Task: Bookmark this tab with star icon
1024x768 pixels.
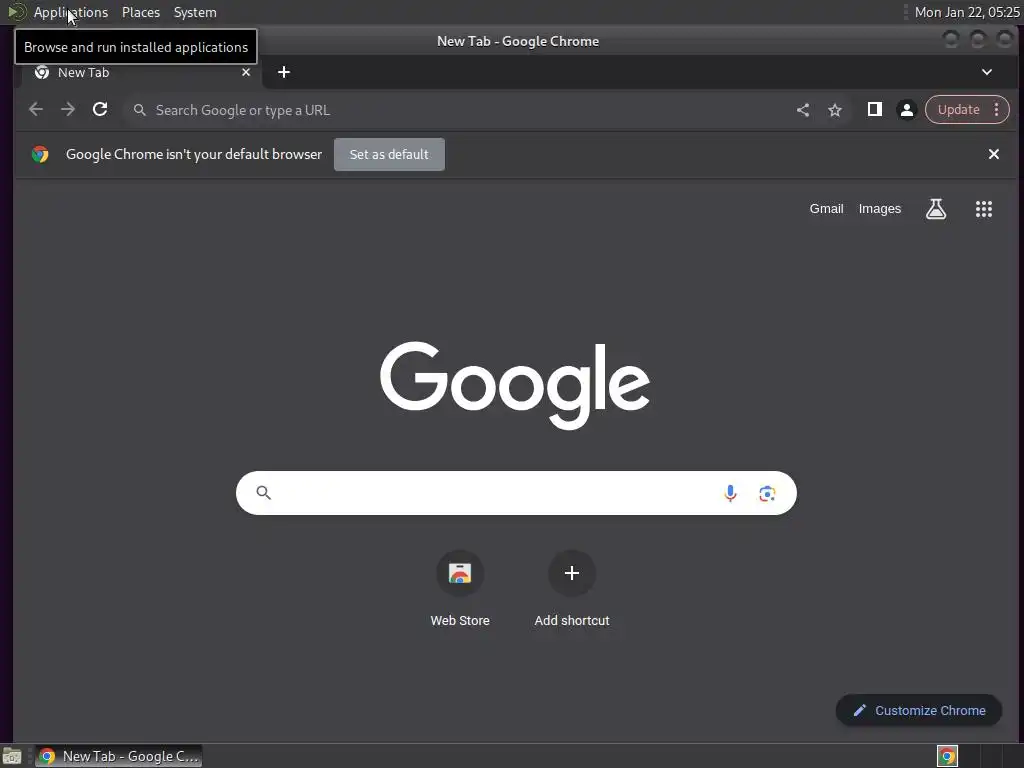Action: click(835, 110)
